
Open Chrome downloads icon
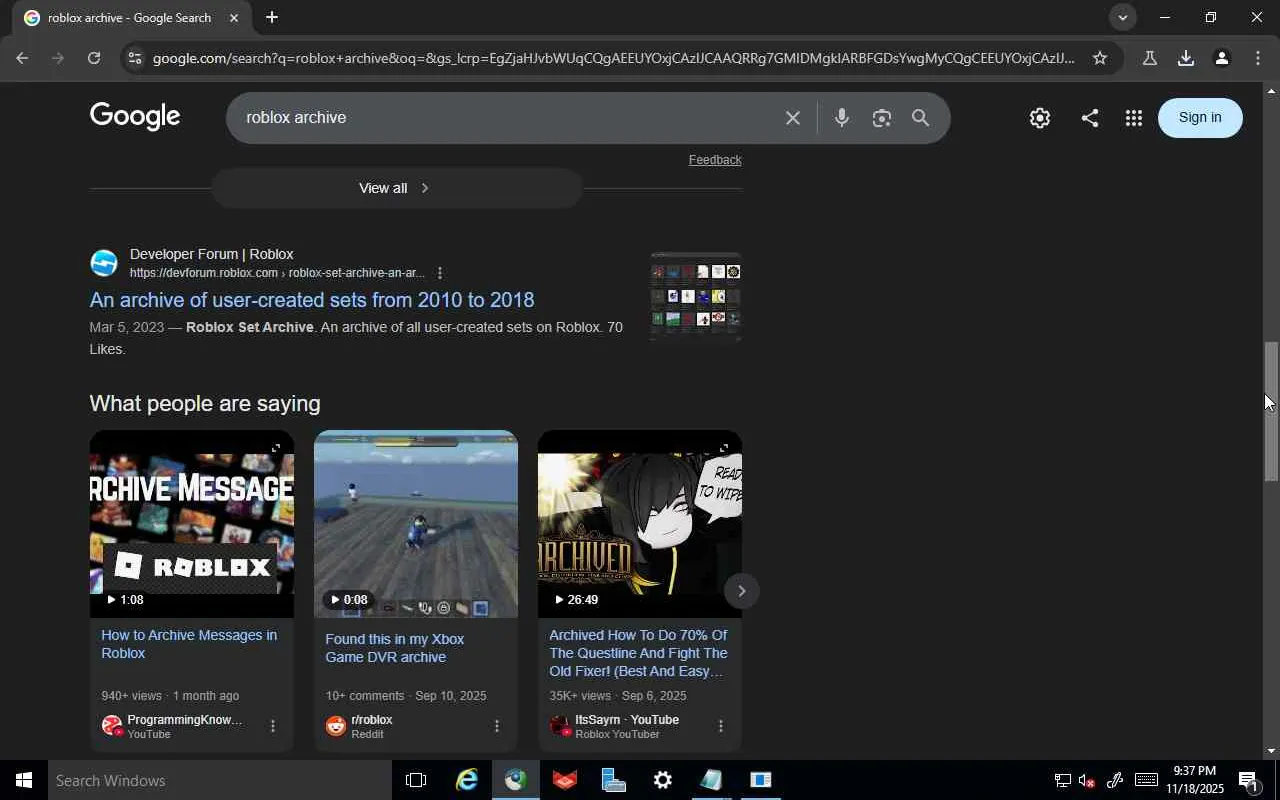tap(1186, 58)
